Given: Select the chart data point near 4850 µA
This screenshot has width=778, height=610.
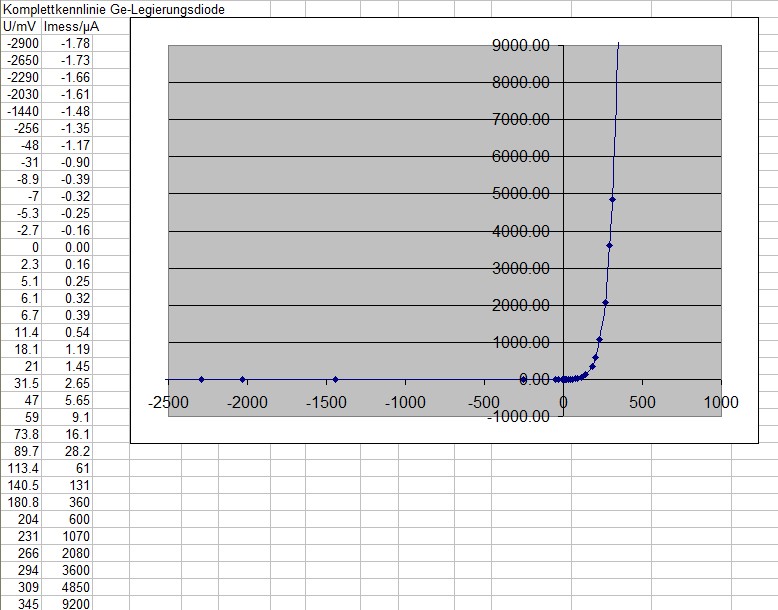Looking at the screenshot, I should (x=612, y=200).
